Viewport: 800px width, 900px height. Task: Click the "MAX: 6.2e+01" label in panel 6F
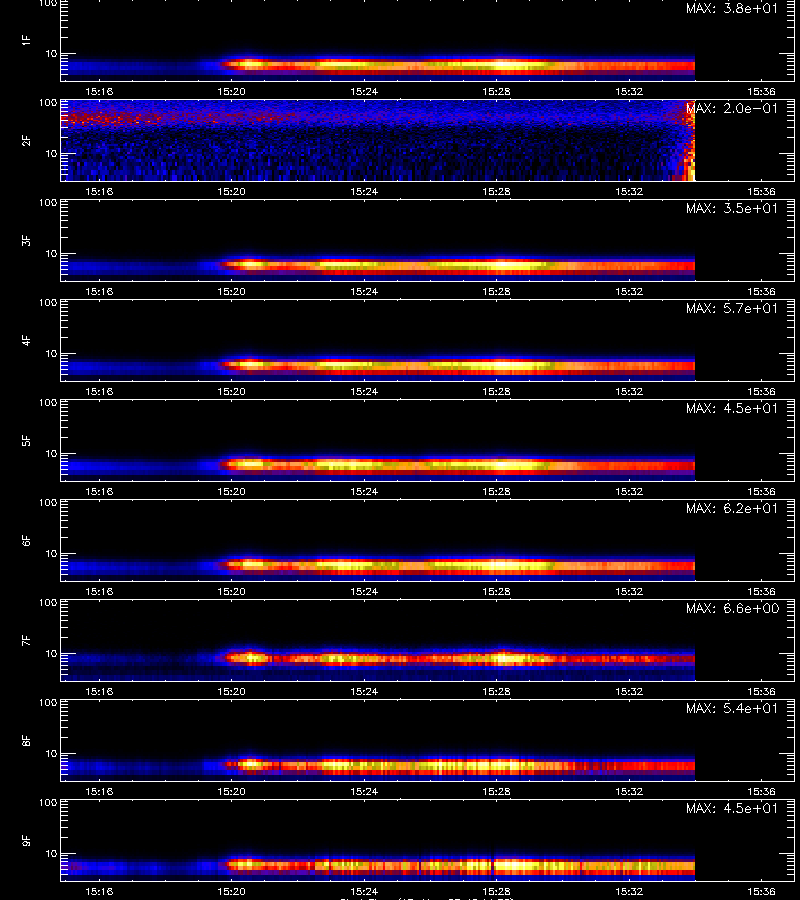click(732, 508)
